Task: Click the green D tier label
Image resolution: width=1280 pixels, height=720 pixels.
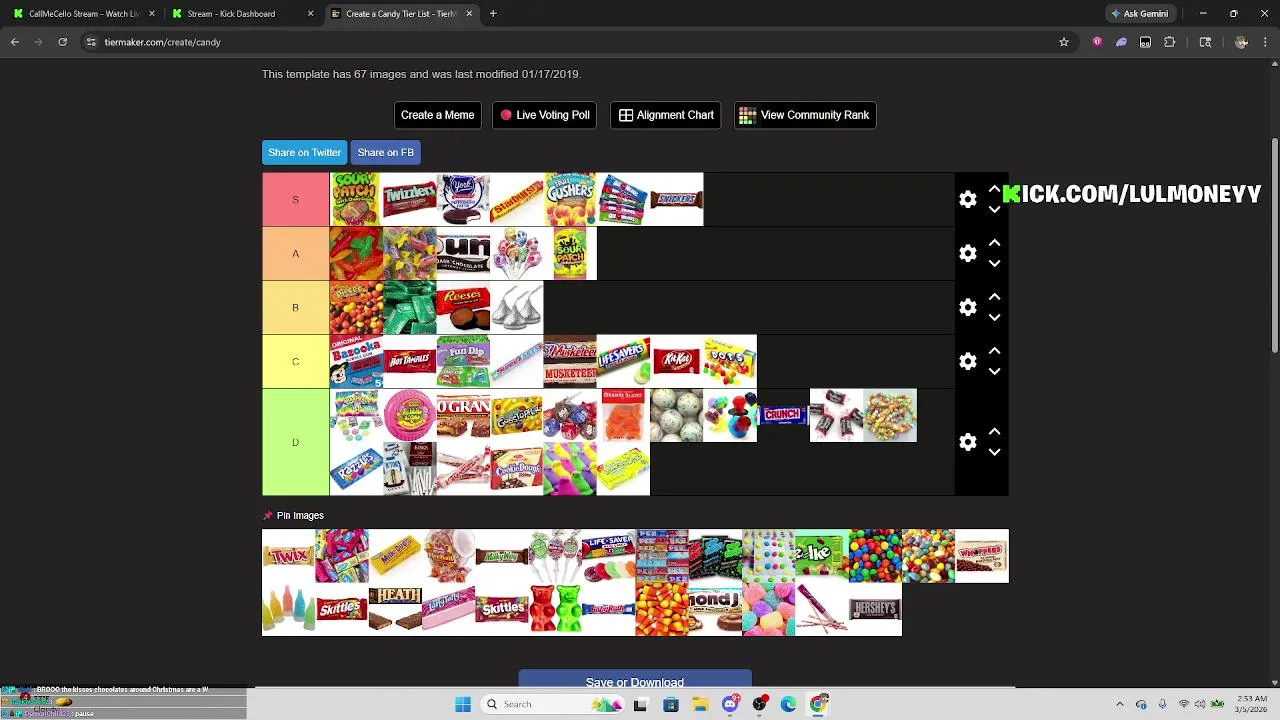Action: tap(295, 442)
